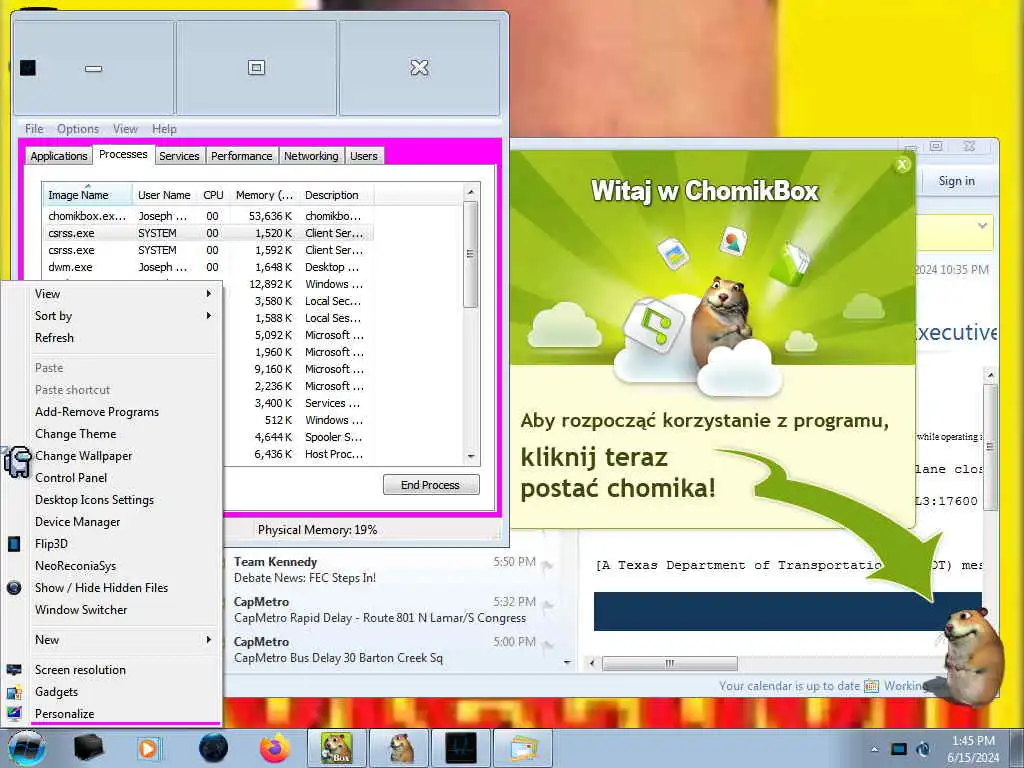Open the CapMetro Rapid Delay Route 801 email

click(392, 610)
